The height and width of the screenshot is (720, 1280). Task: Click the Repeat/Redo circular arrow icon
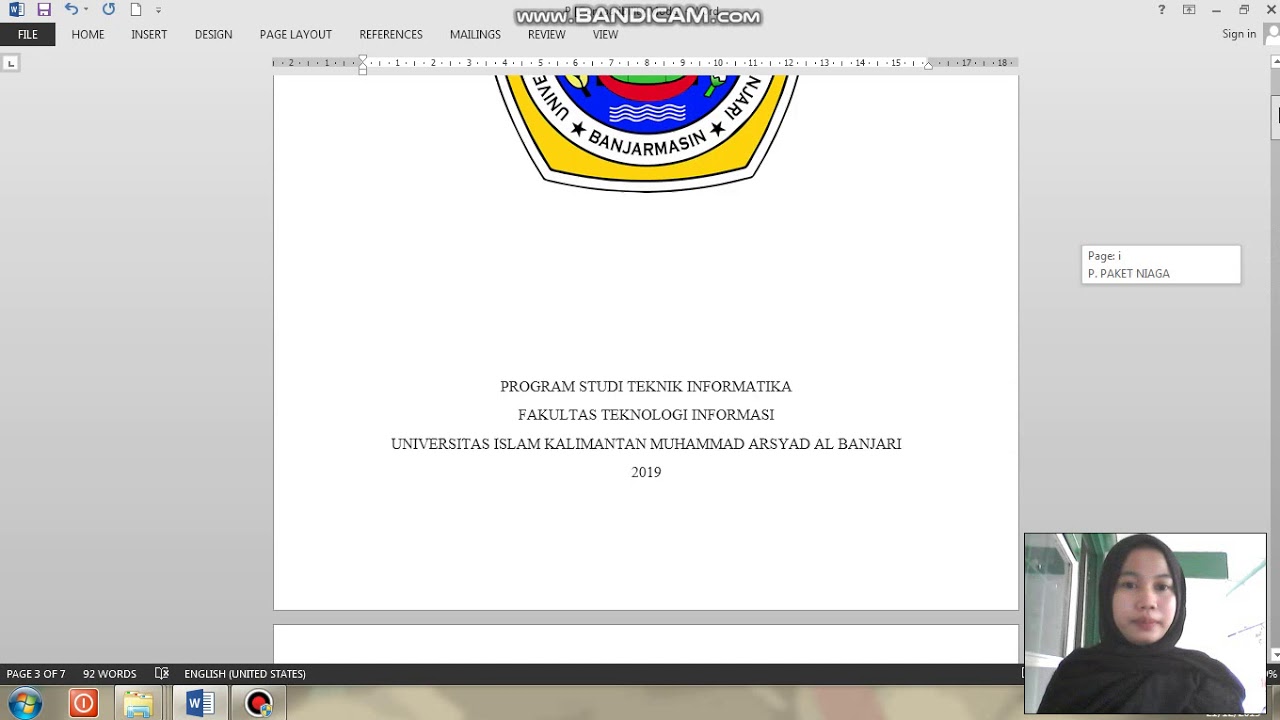tap(108, 10)
